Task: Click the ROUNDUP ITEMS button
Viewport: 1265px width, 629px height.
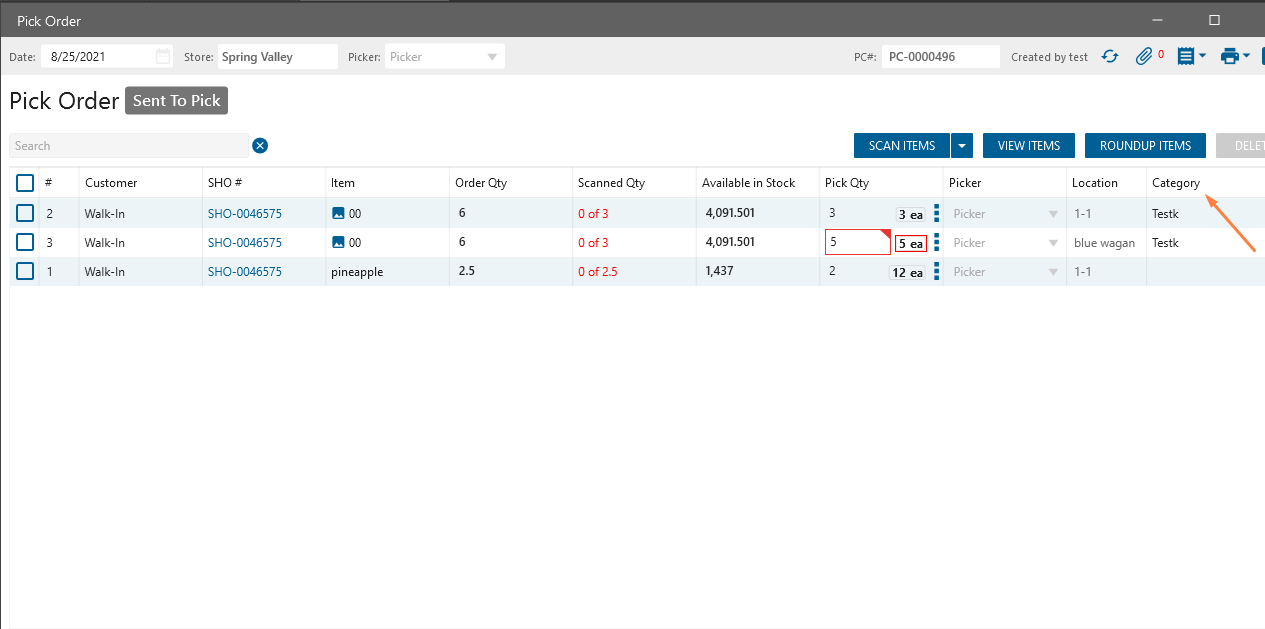Action: point(1145,146)
